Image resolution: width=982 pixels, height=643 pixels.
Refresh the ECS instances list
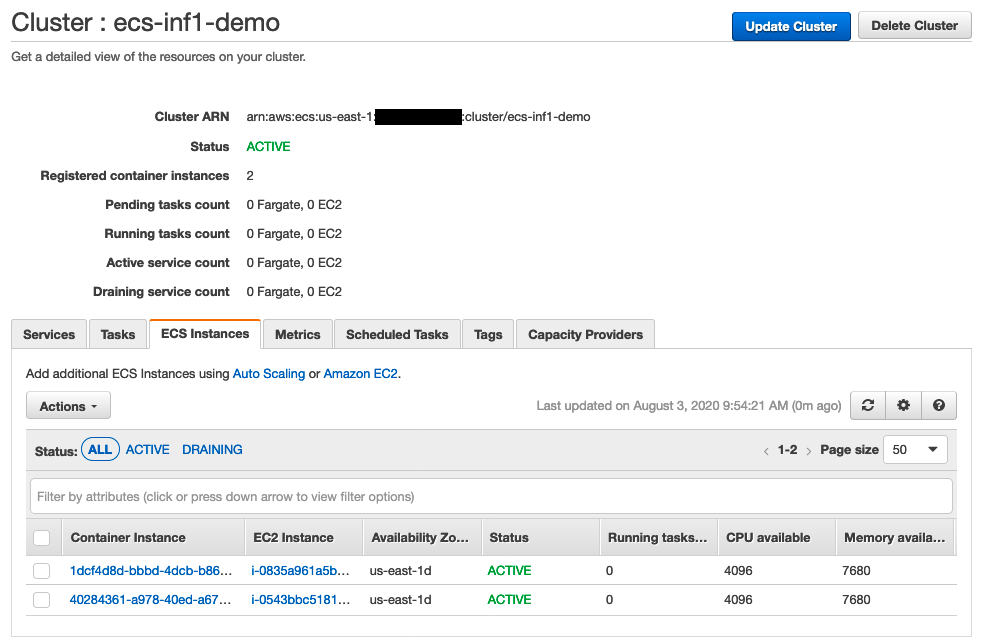pyautogui.click(x=867, y=406)
